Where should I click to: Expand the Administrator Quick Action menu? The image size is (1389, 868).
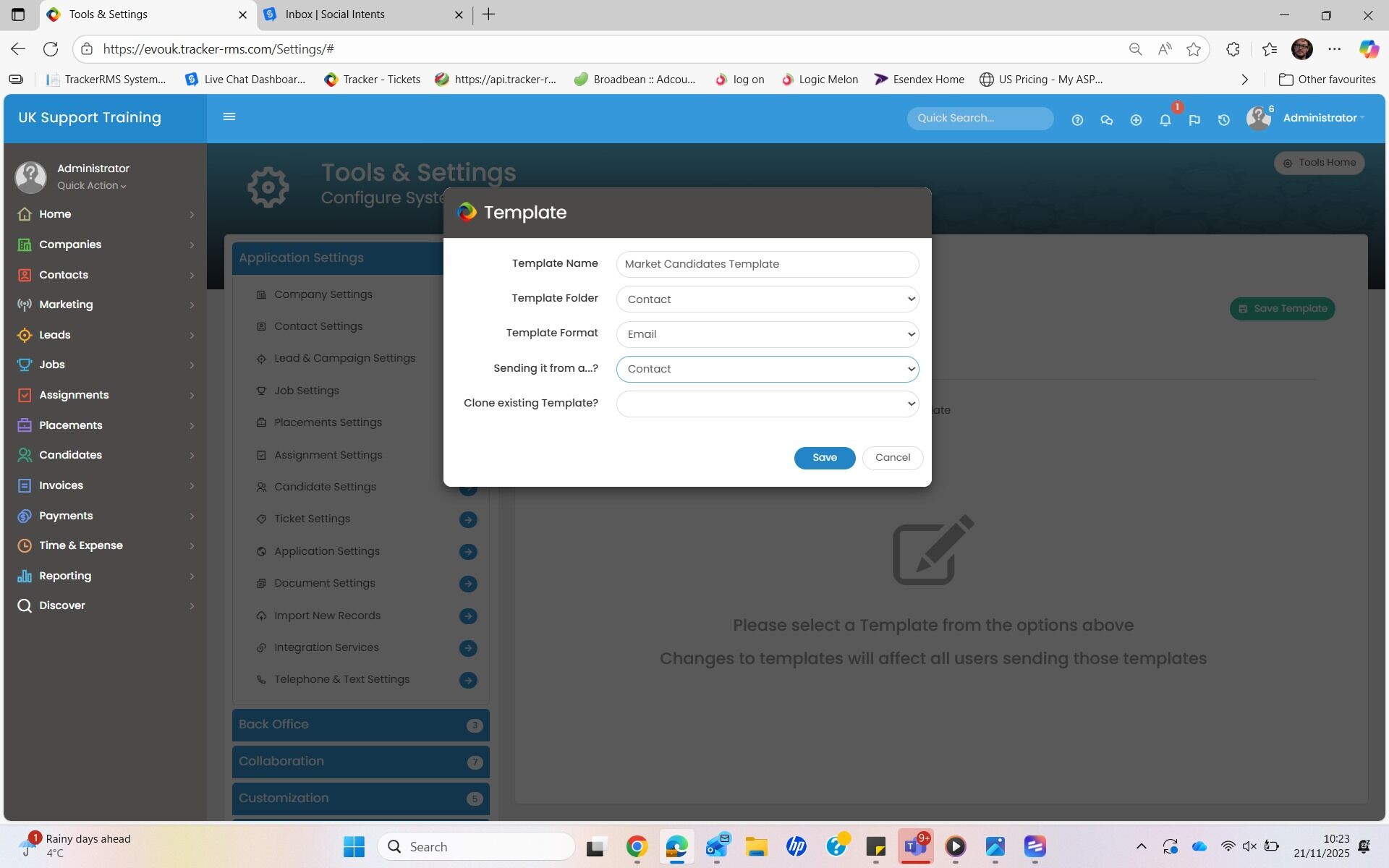[92, 186]
